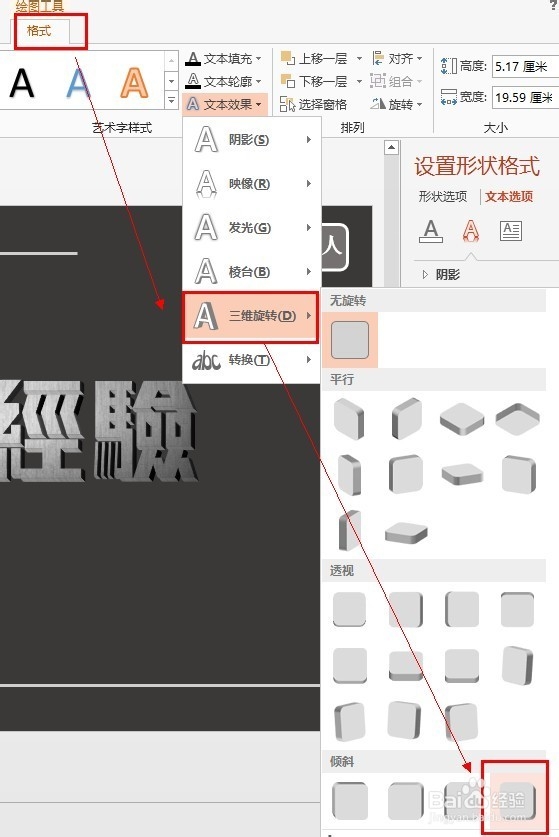Select second 透视 preset in first row
The width and height of the screenshot is (559, 837).
point(406,609)
